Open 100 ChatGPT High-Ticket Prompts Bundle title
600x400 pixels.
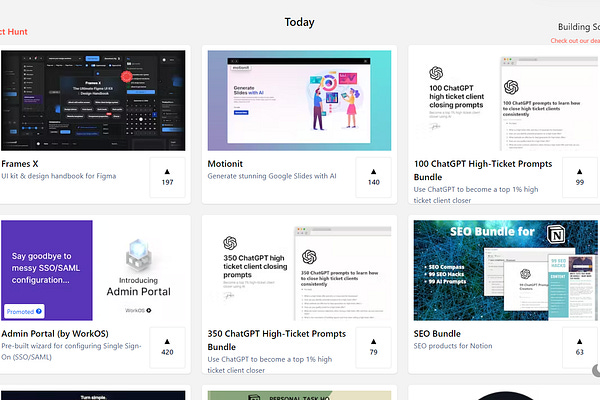(483, 170)
